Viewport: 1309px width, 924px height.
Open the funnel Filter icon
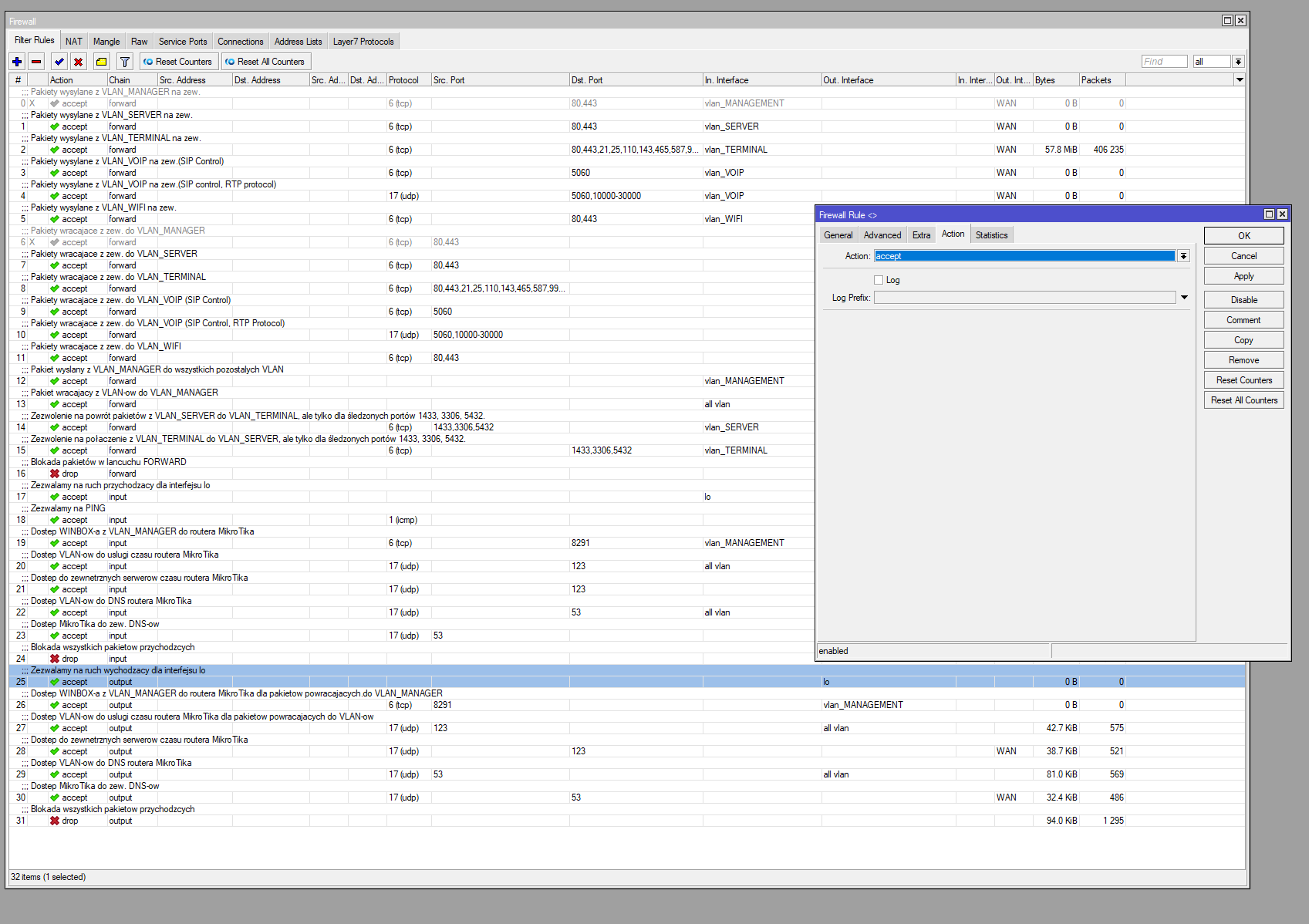pyautogui.click(x=125, y=62)
